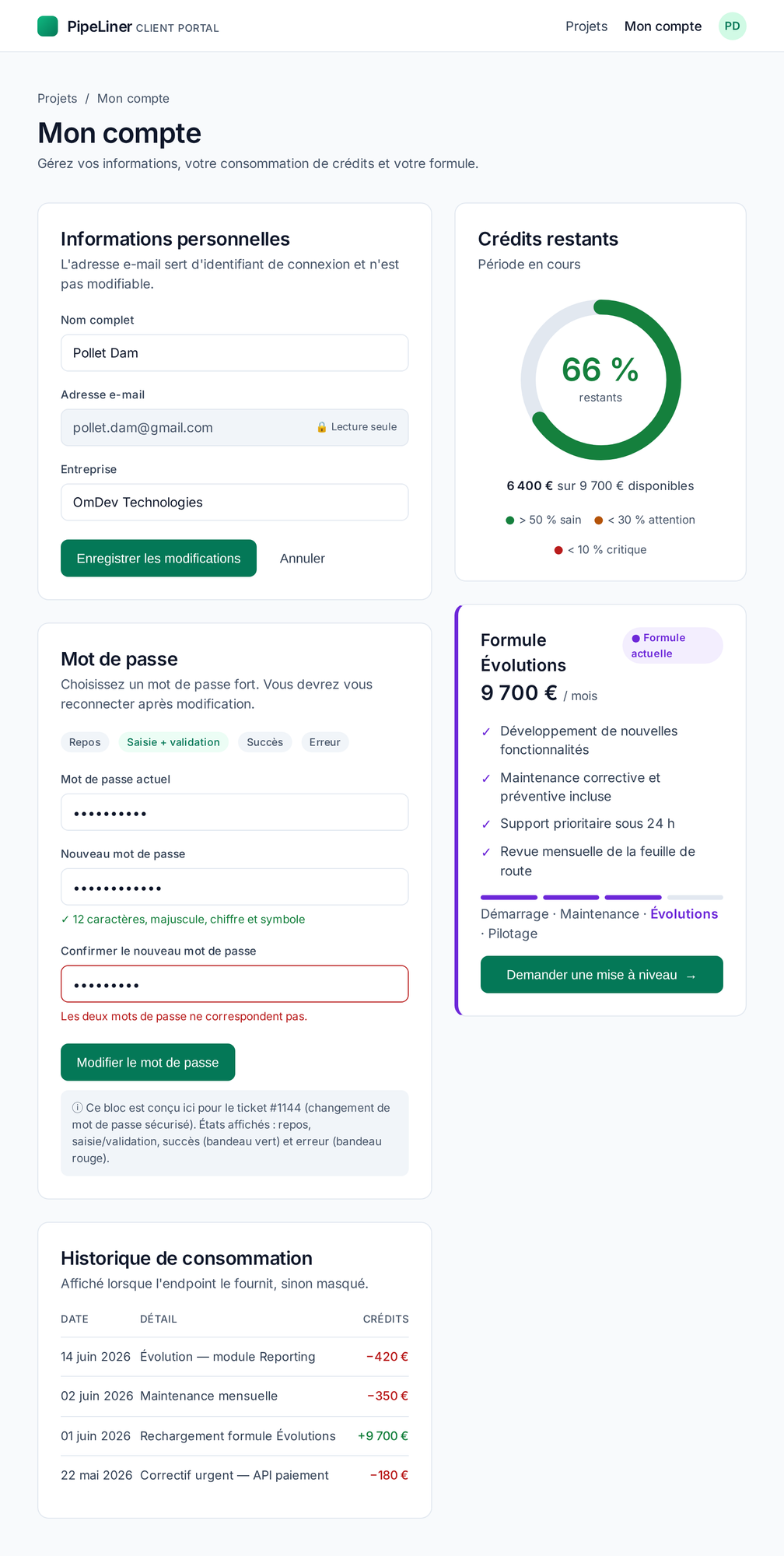
Task: Open Mon compte in the top navigation
Action: [x=663, y=26]
